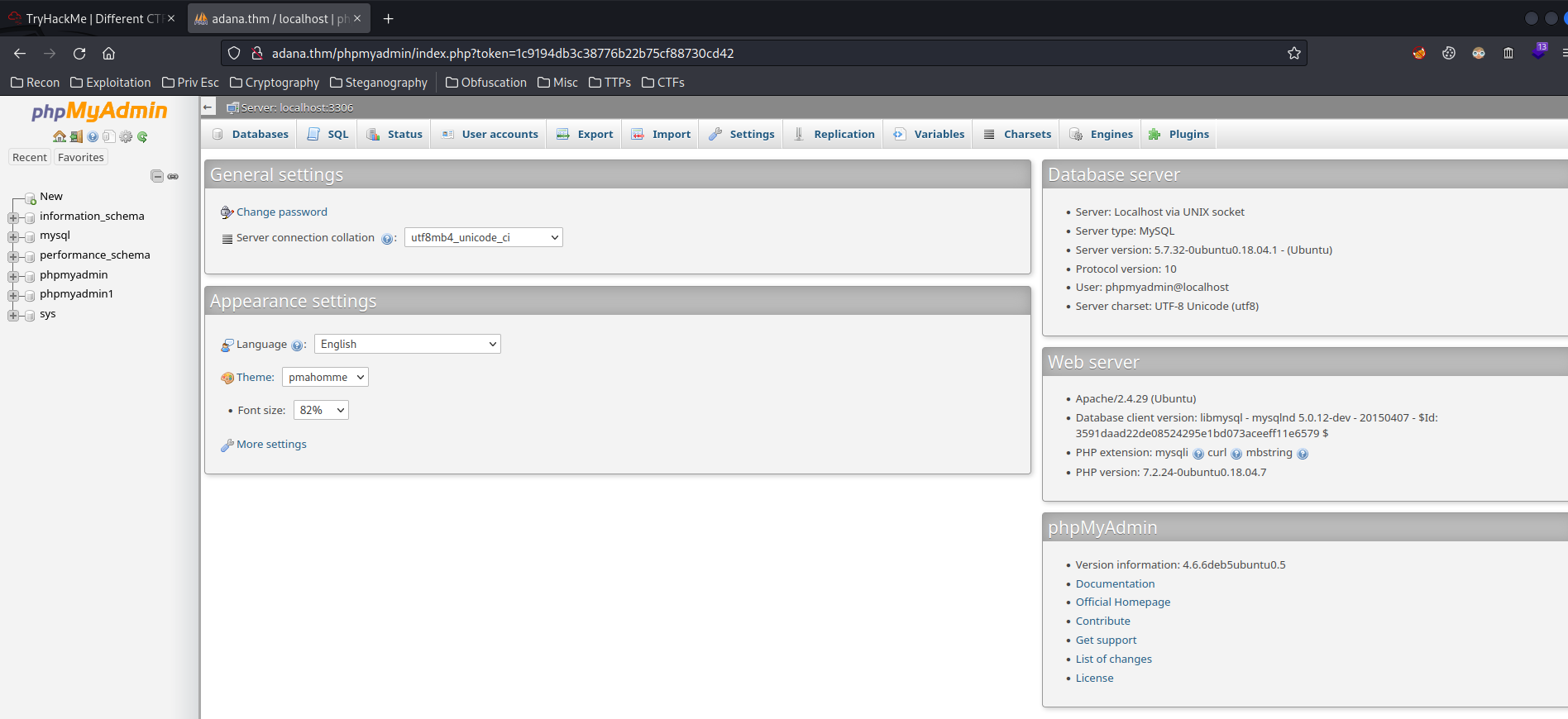The height and width of the screenshot is (719, 1568).
Task: Click the hide navigation panel arrow button
Action: 208,107
